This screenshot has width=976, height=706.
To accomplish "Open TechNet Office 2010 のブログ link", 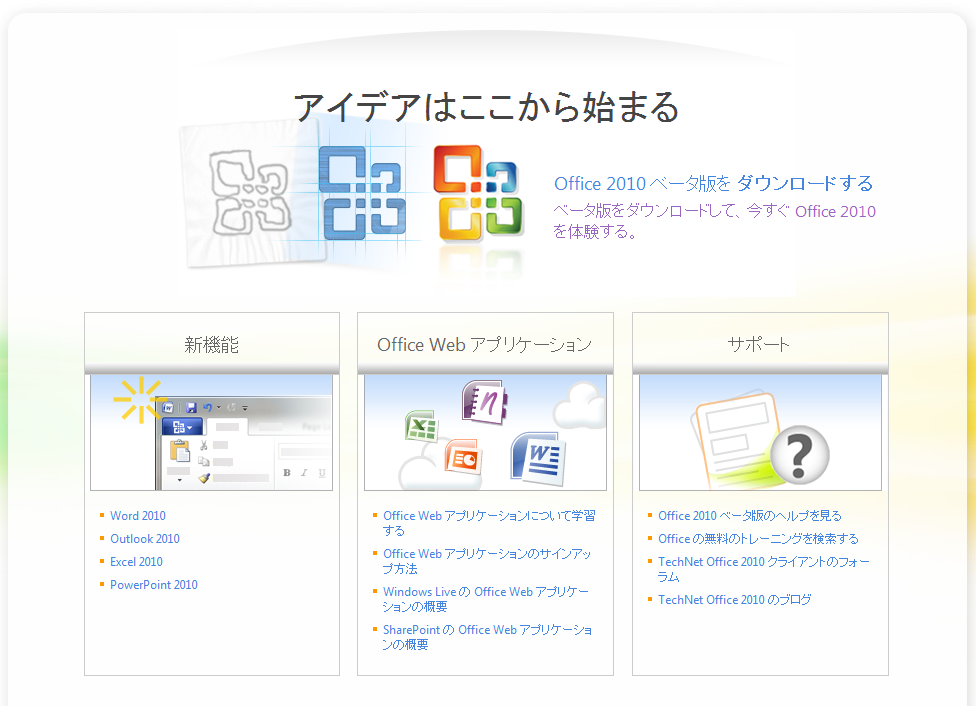I will [734, 600].
